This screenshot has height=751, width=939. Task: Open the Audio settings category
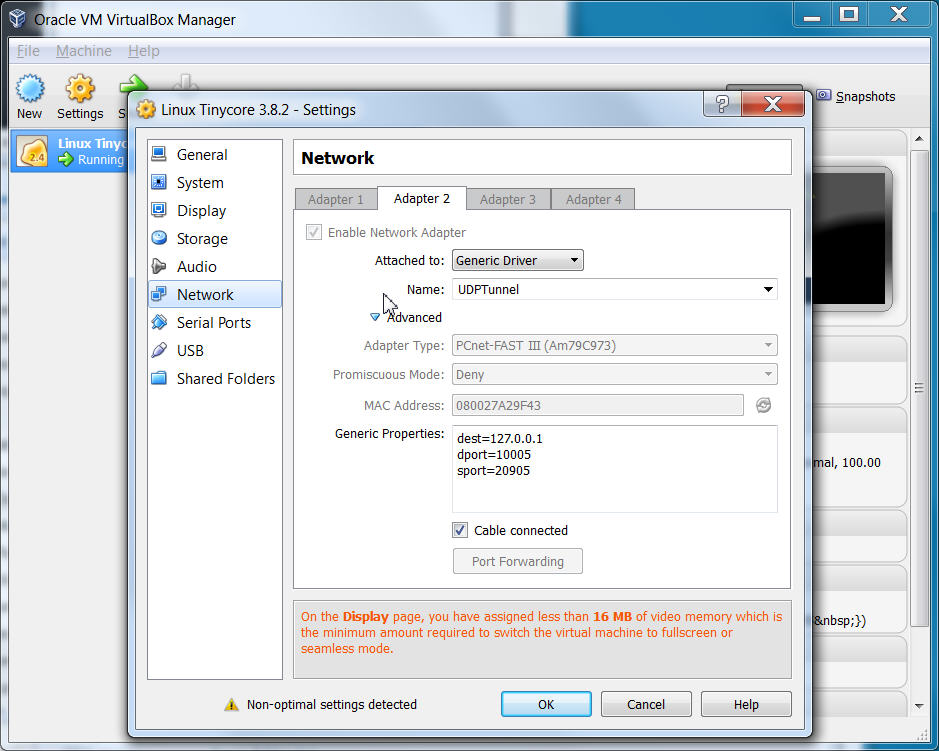pyautogui.click(x=214, y=267)
